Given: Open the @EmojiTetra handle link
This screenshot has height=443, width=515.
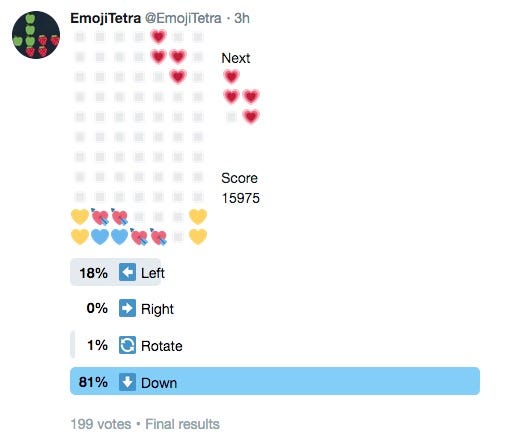Looking at the screenshot, I should pyautogui.click(x=183, y=18).
